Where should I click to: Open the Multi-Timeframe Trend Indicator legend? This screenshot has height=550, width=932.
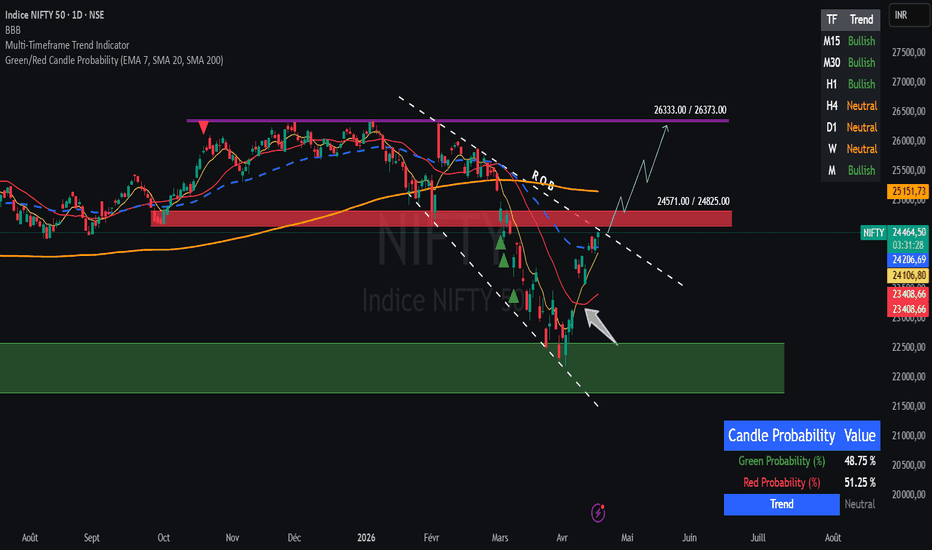coord(67,45)
